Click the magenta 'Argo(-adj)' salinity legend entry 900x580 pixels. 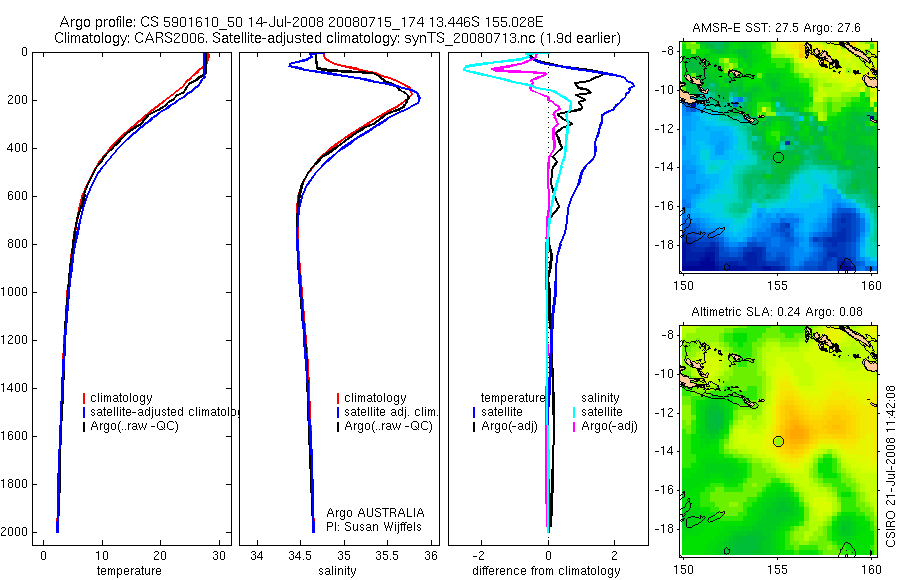coord(605,426)
